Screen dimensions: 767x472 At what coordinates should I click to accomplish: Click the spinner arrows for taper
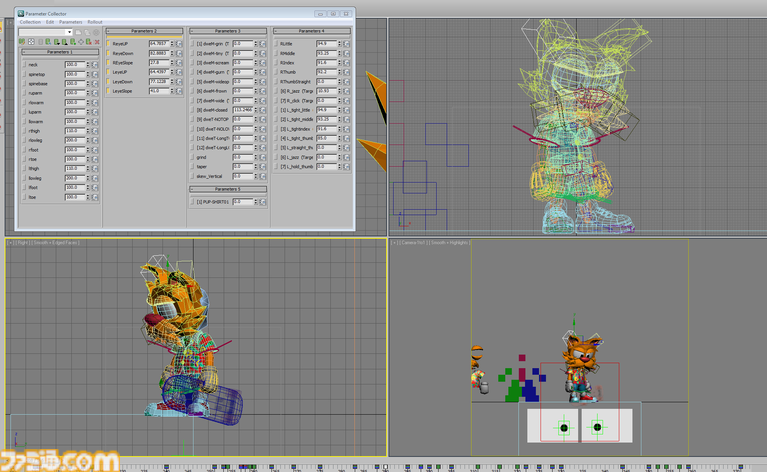(x=256, y=167)
